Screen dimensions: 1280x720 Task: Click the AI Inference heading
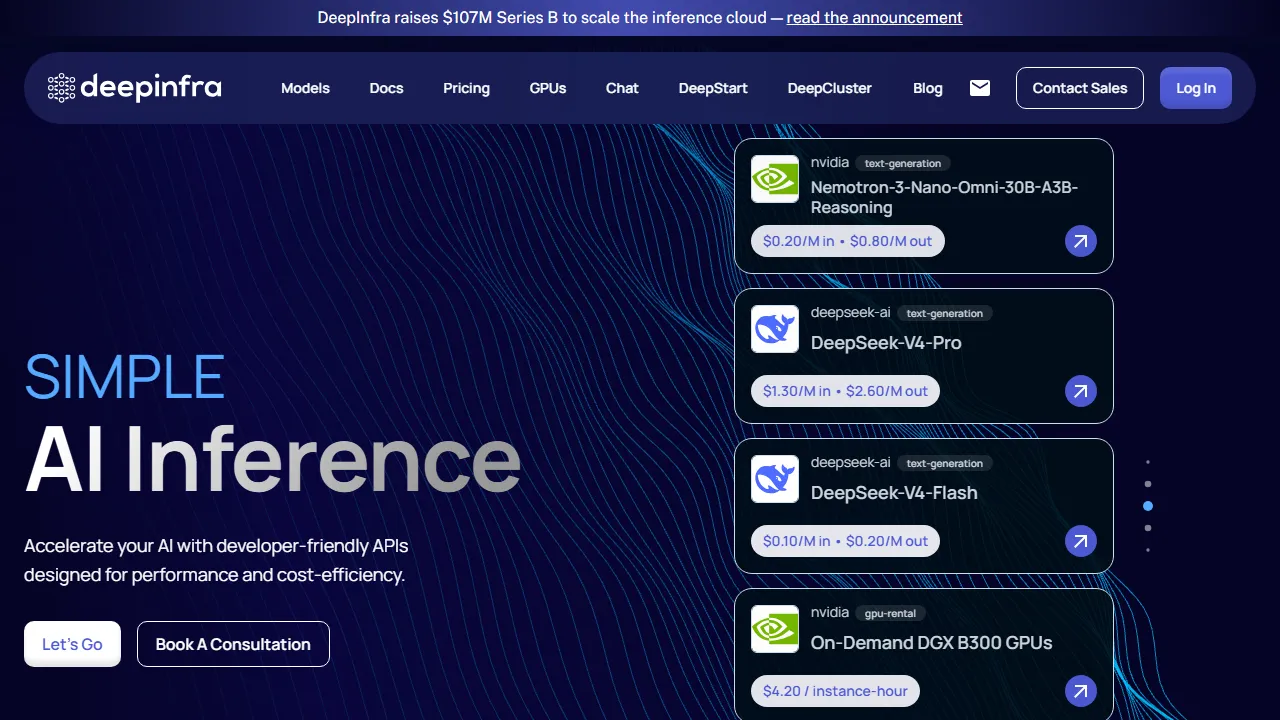click(x=272, y=459)
